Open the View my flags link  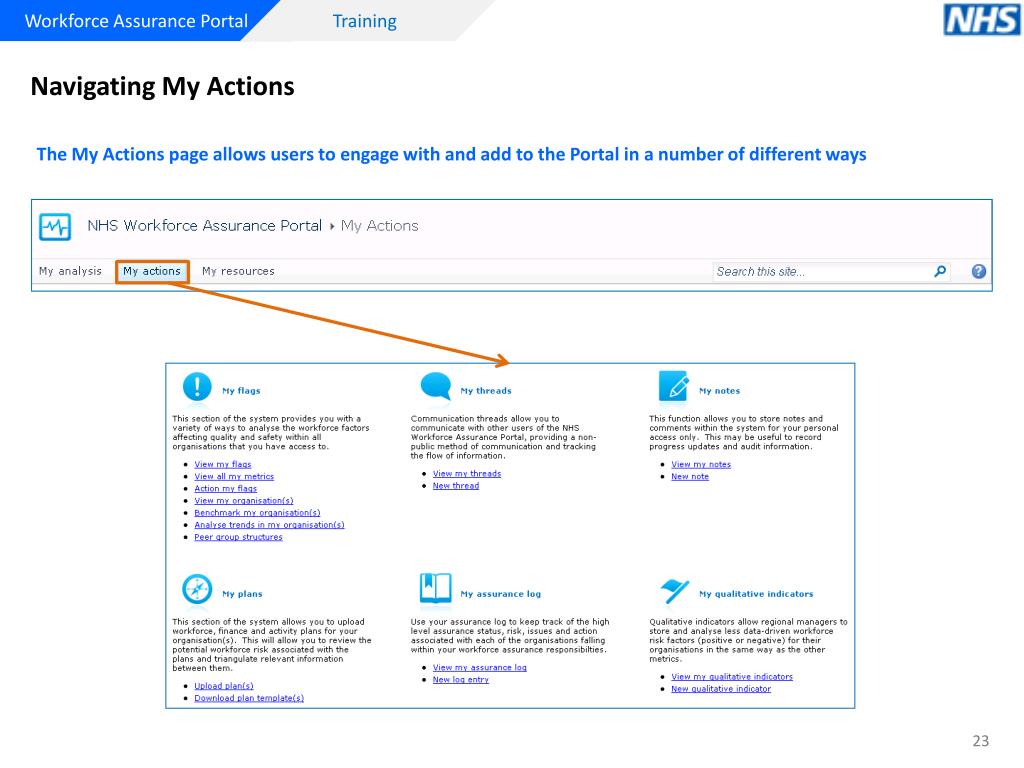(x=223, y=464)
